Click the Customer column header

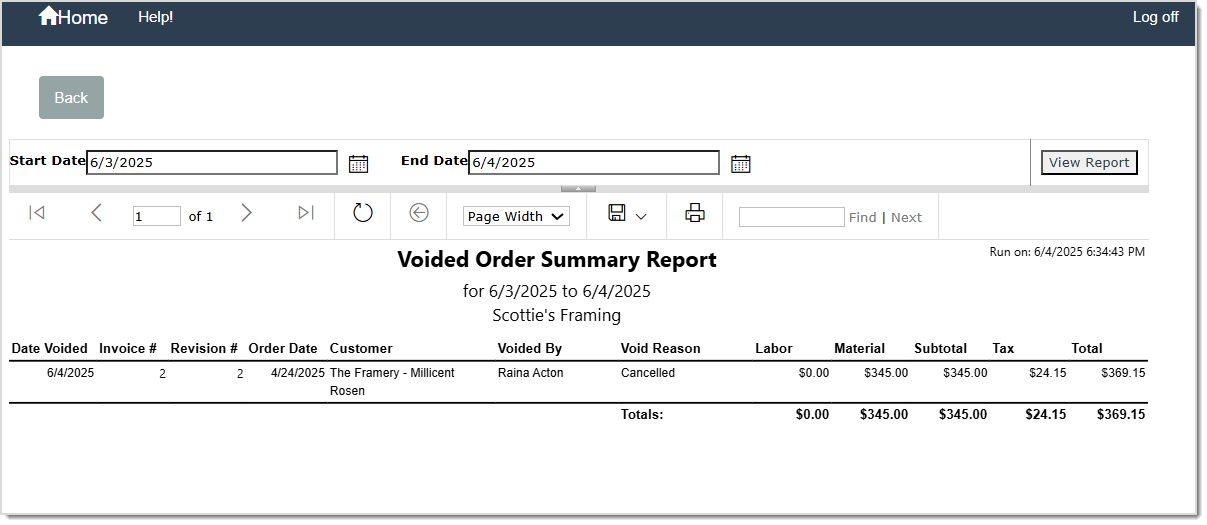click(x=361, y=348)
